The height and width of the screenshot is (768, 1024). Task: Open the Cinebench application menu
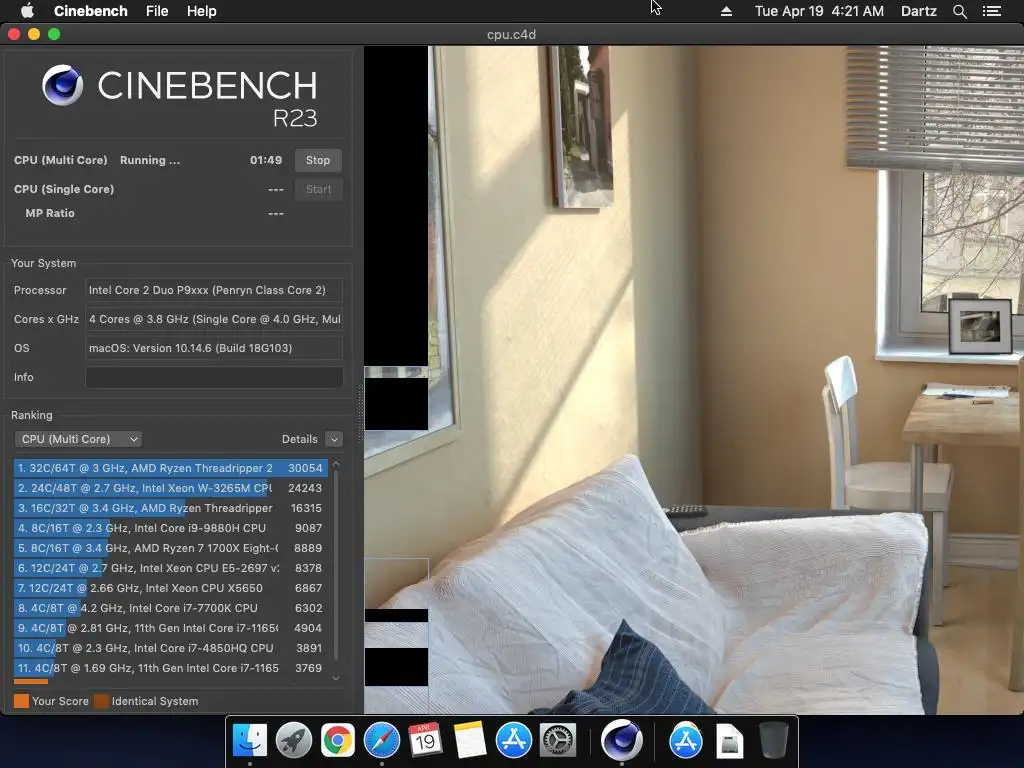[90, 11]
